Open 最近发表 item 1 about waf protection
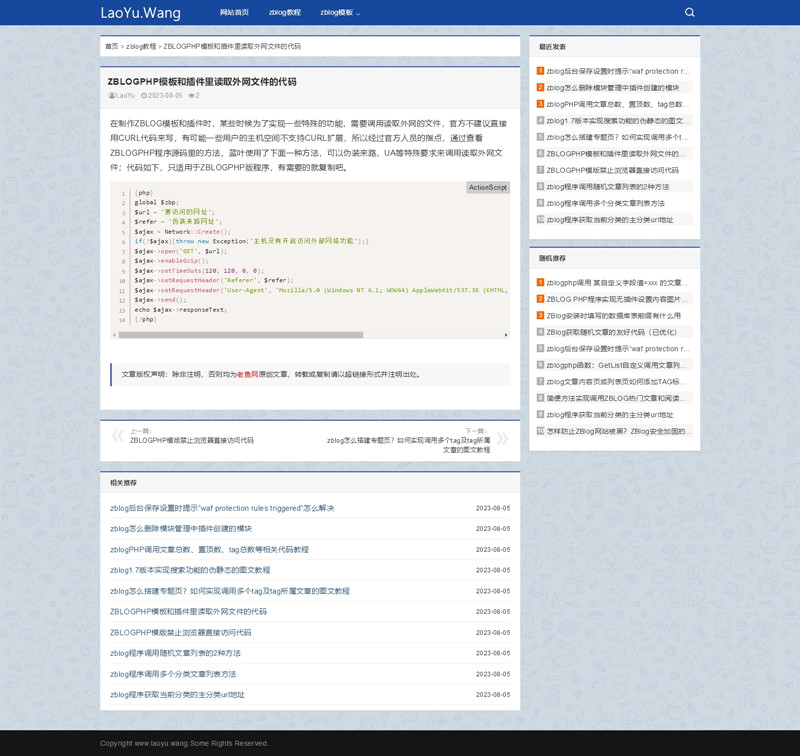This screenshot has height=756, width=800. tap(618, 71)
